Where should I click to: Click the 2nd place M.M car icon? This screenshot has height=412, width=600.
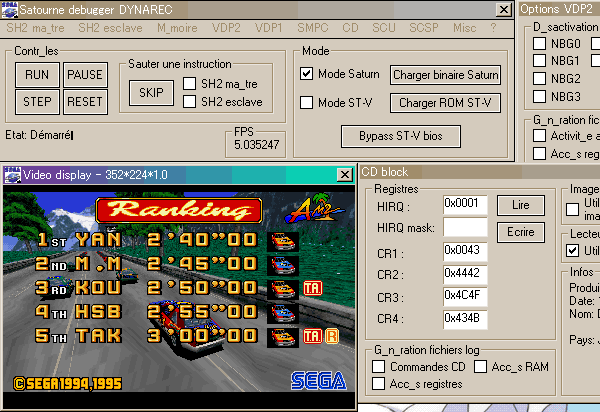pyautogui.click(x=283, y=265)
